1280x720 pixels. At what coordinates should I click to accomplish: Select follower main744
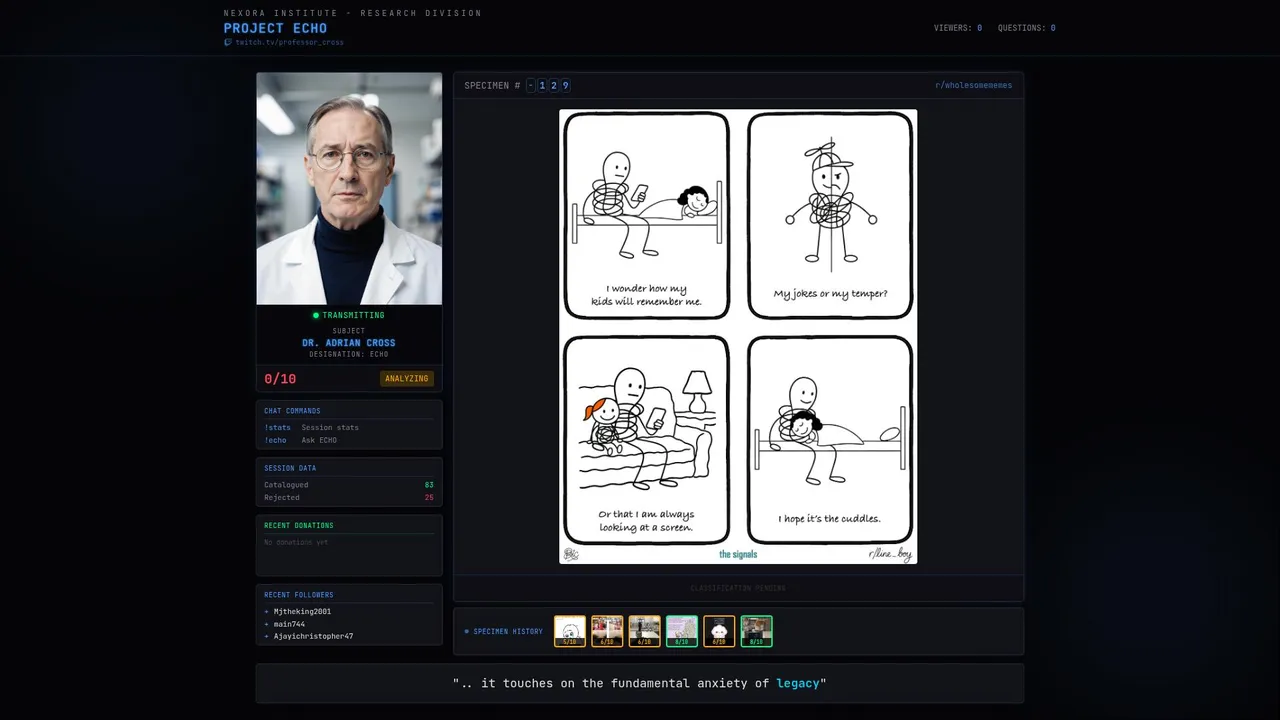point(289,624)
